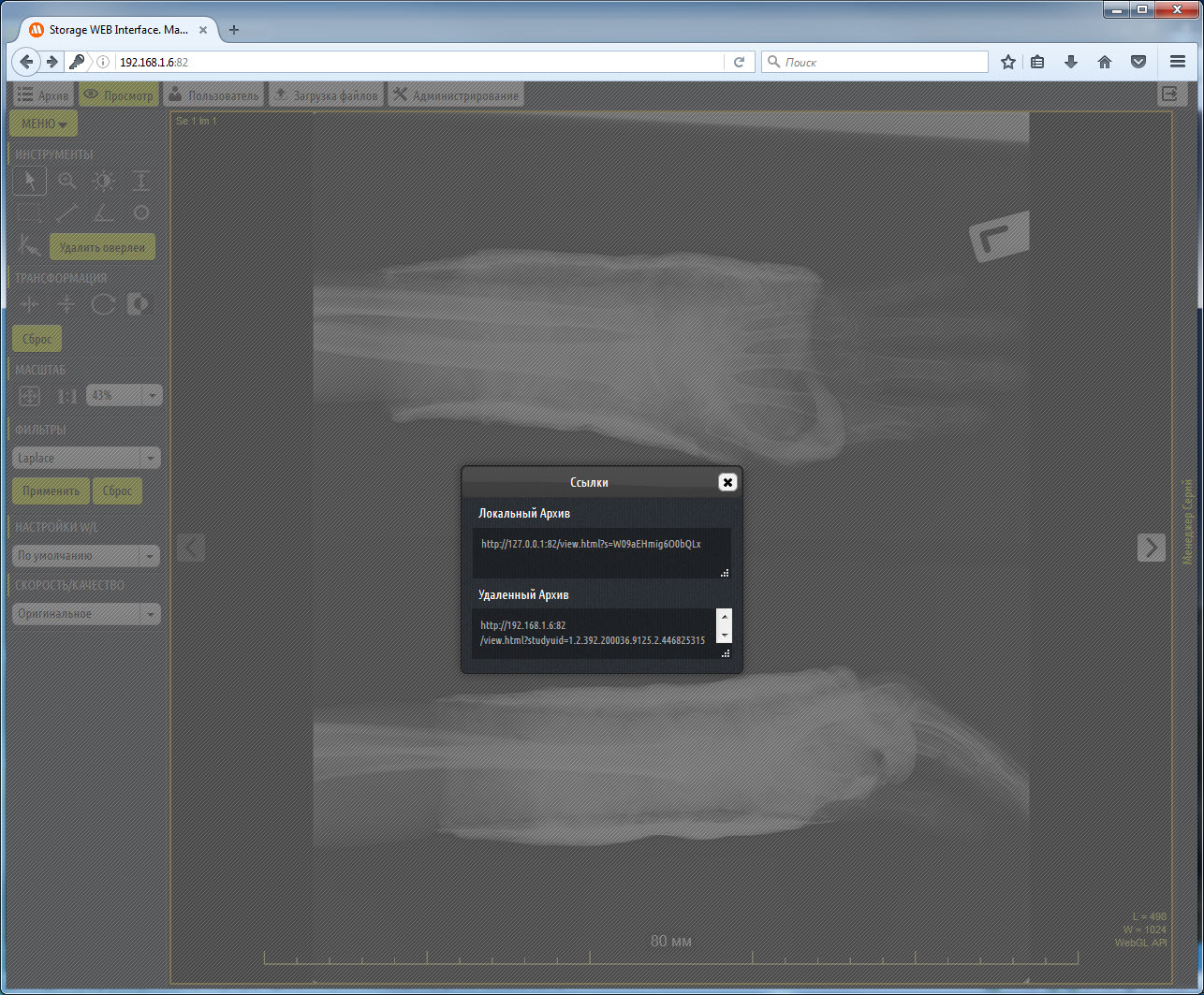Click Сброс under Трансформация

click(37, 339)
